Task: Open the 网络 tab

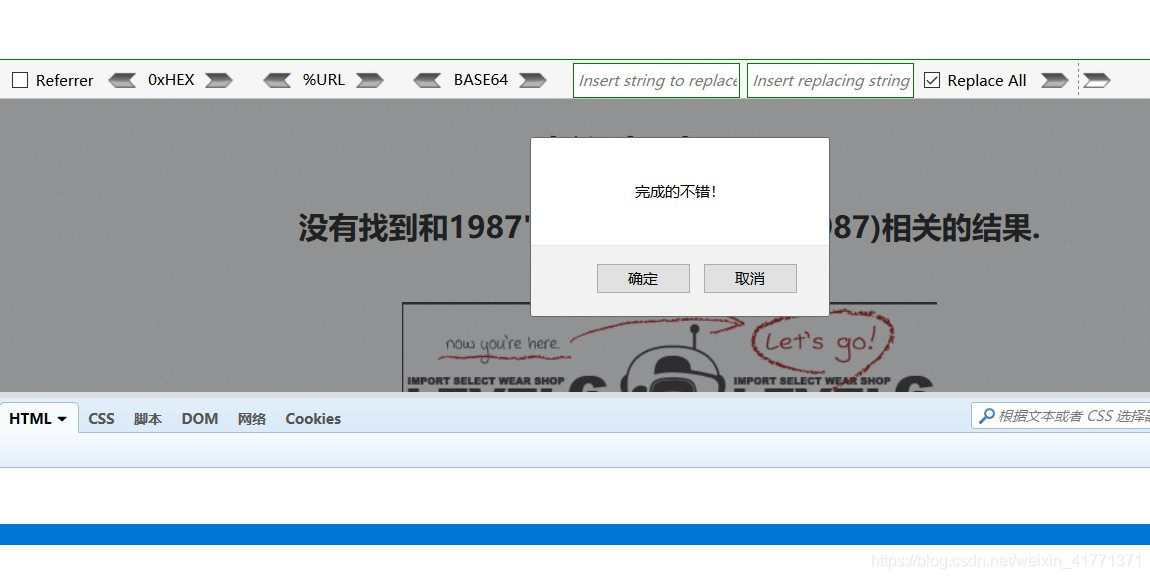Action: pyautogui.click(x=252, y=418)
